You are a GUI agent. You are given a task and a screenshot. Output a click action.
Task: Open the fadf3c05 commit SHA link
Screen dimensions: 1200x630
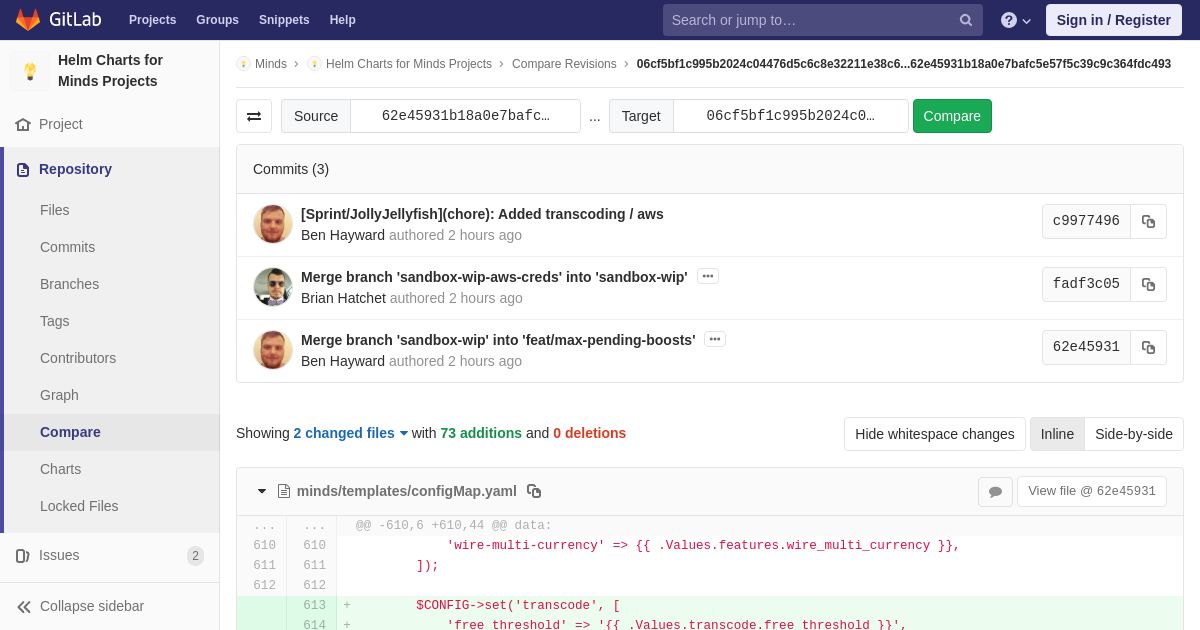click(1086, 284)
